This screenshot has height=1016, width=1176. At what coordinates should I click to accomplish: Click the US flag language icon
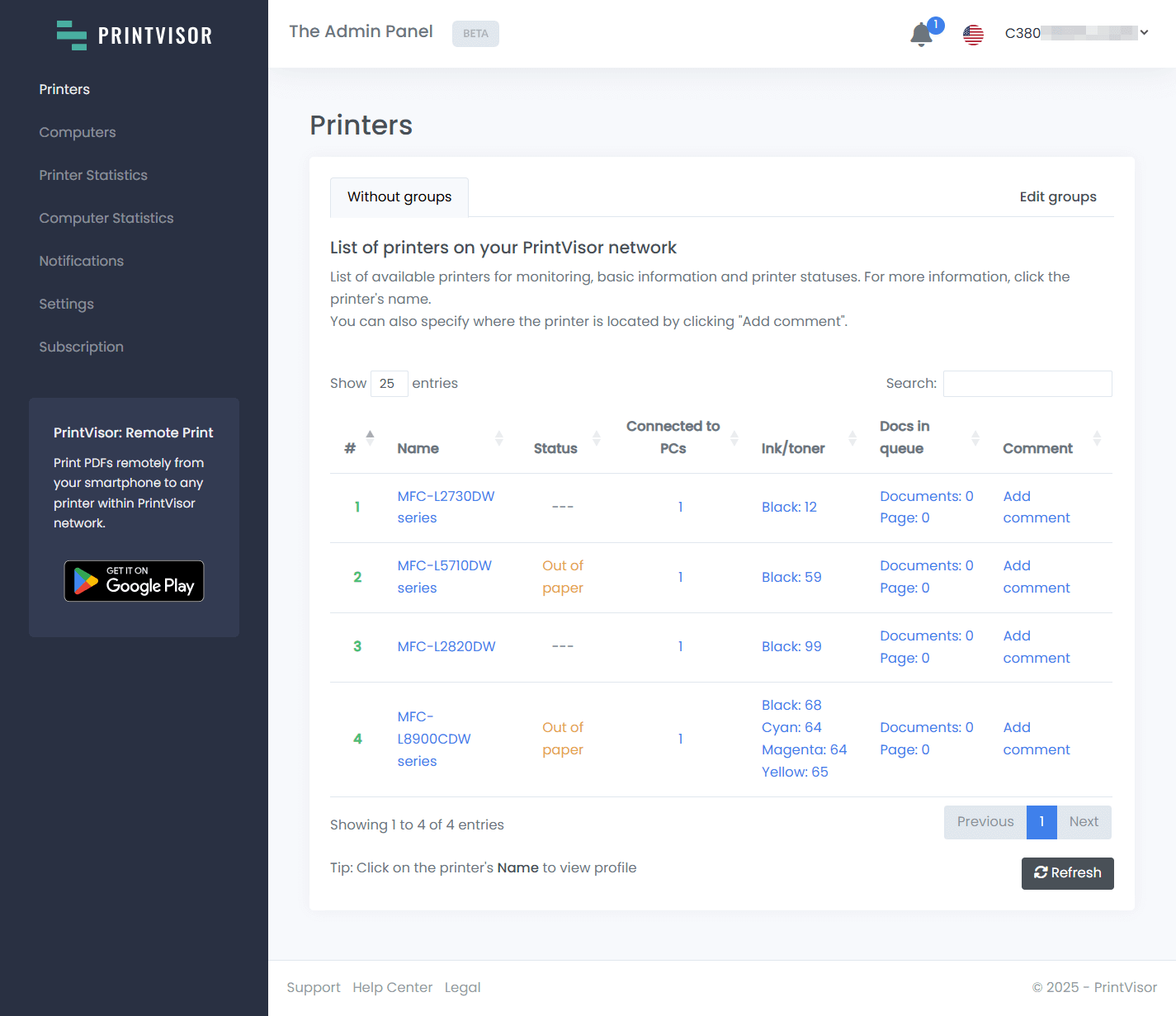click(x=973, y=35)
